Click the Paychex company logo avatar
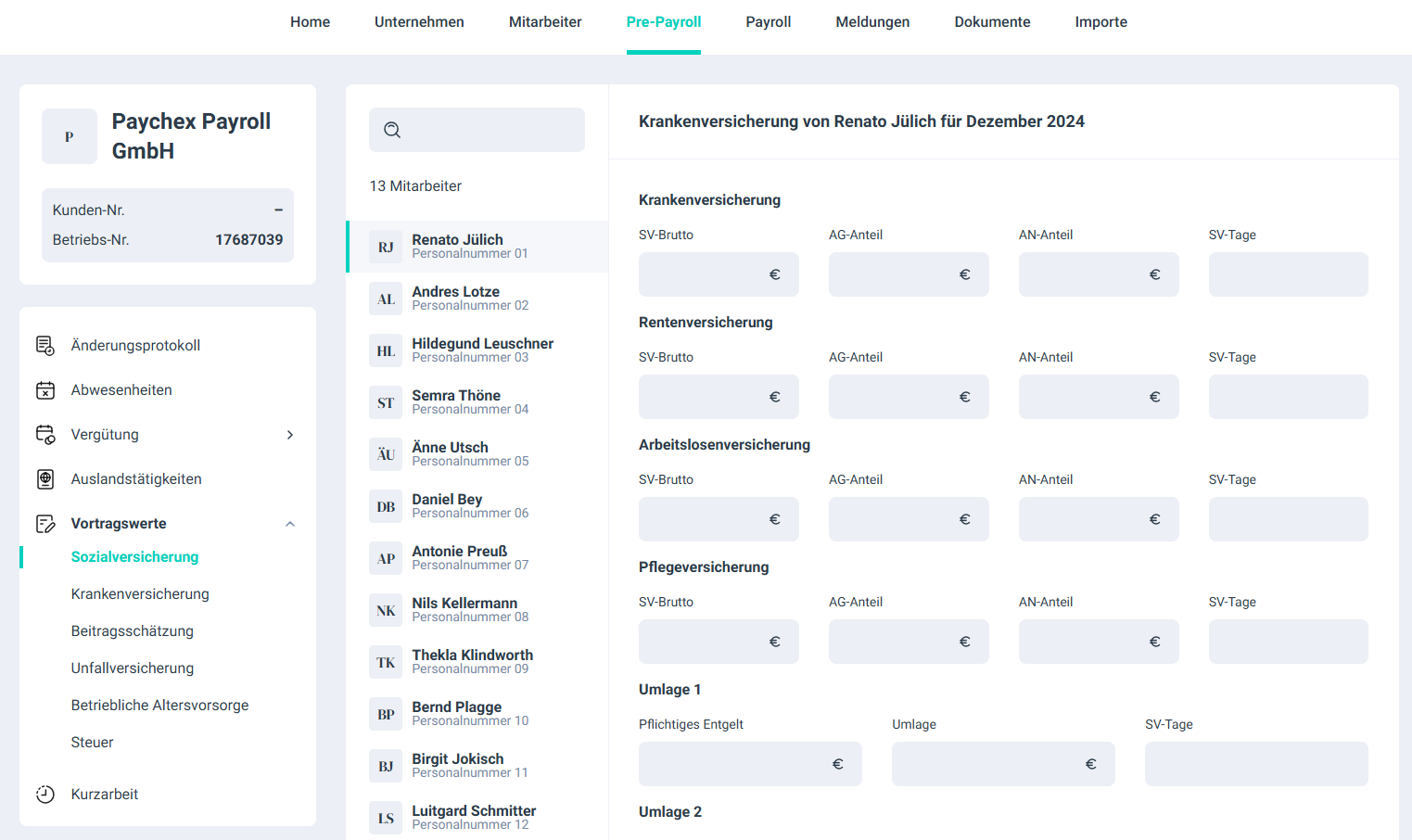Screen dimensions: 1412x840 70,136
